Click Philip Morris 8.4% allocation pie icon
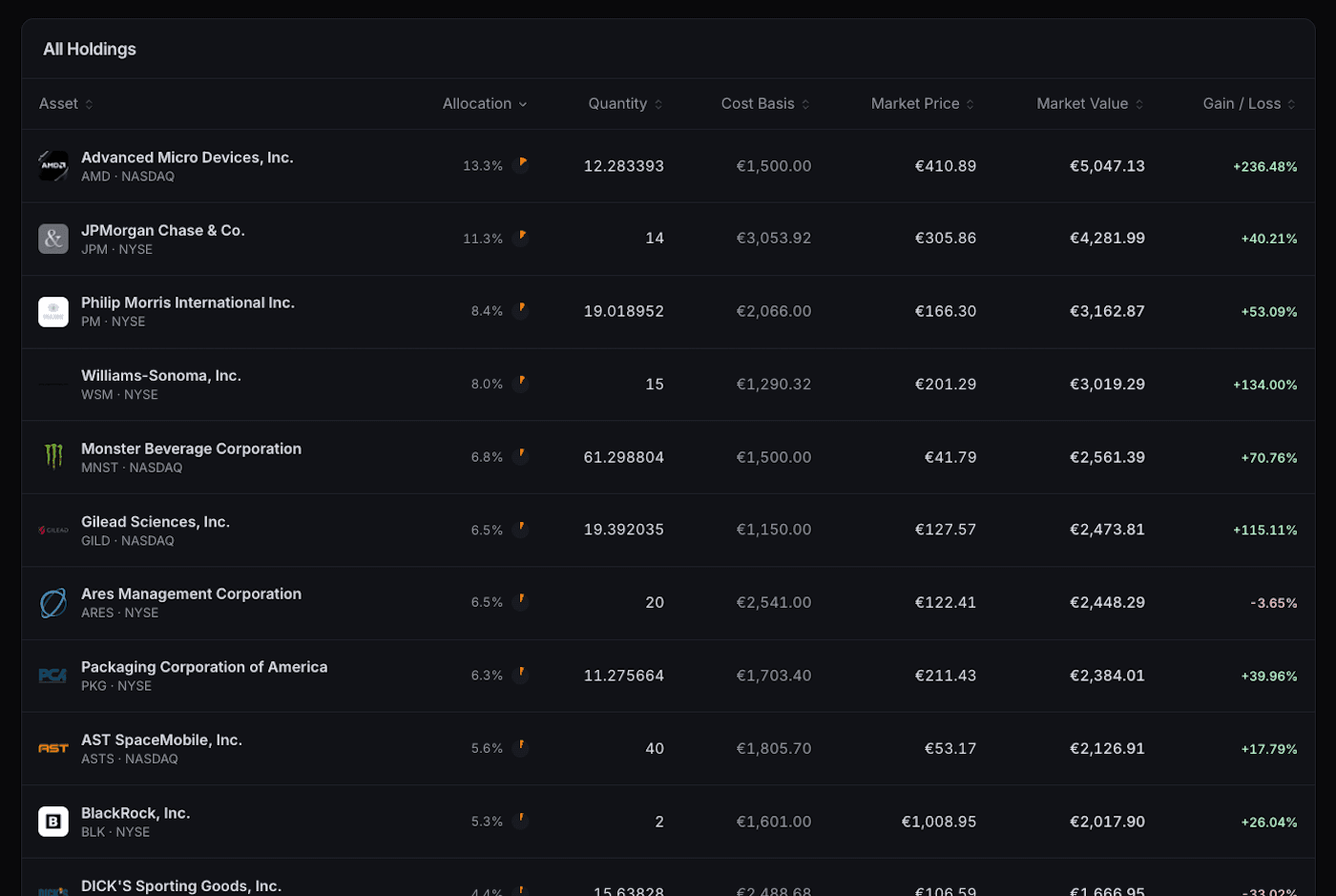The width and height of the screenshot is (1336, 896). tap(521, 310)
